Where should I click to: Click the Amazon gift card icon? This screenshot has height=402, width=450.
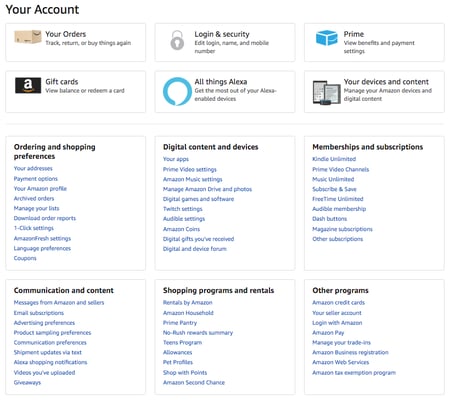pos(28,85)
